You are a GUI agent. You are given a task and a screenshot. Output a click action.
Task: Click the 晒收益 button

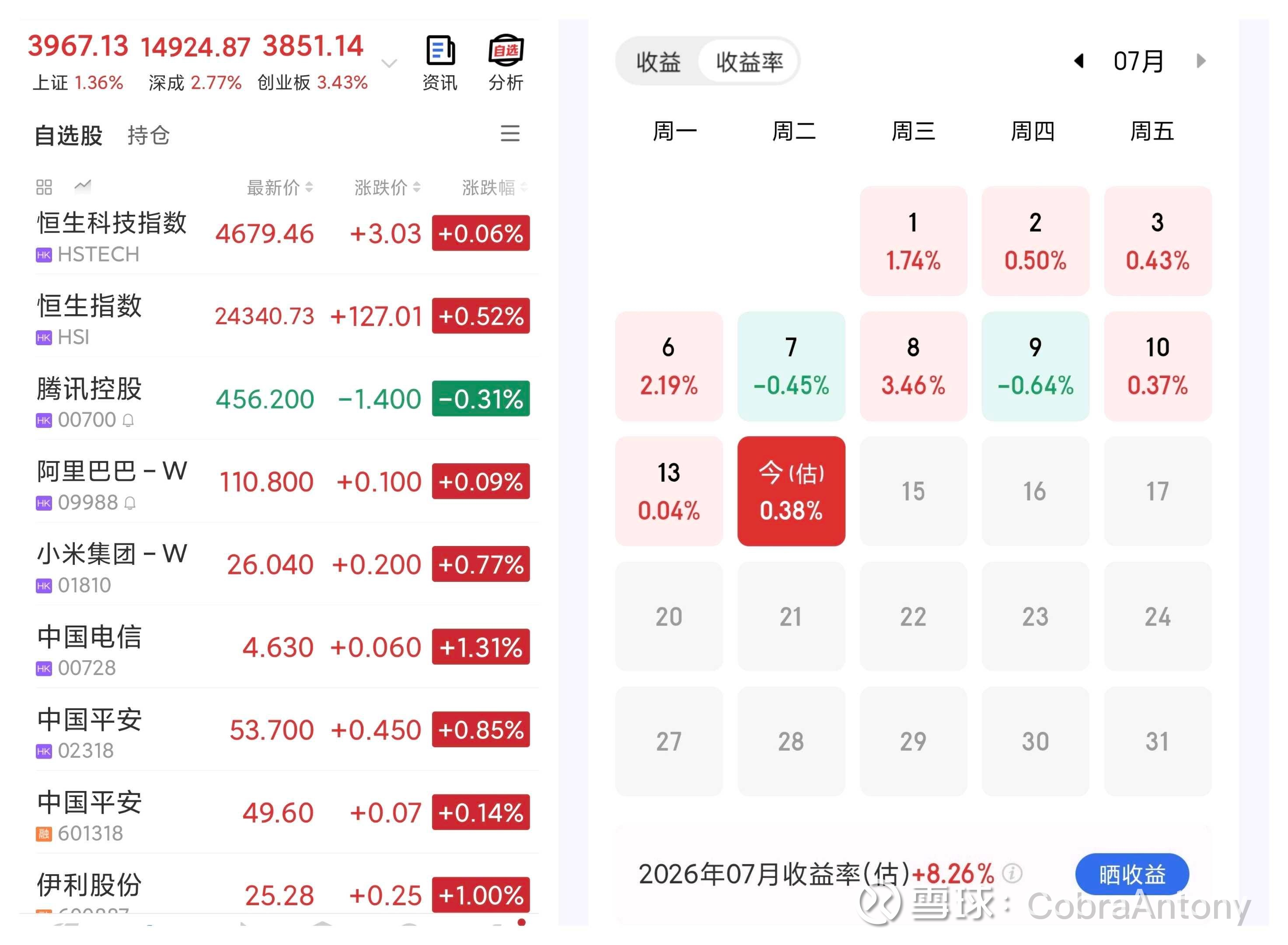[x=1132, y=874]
